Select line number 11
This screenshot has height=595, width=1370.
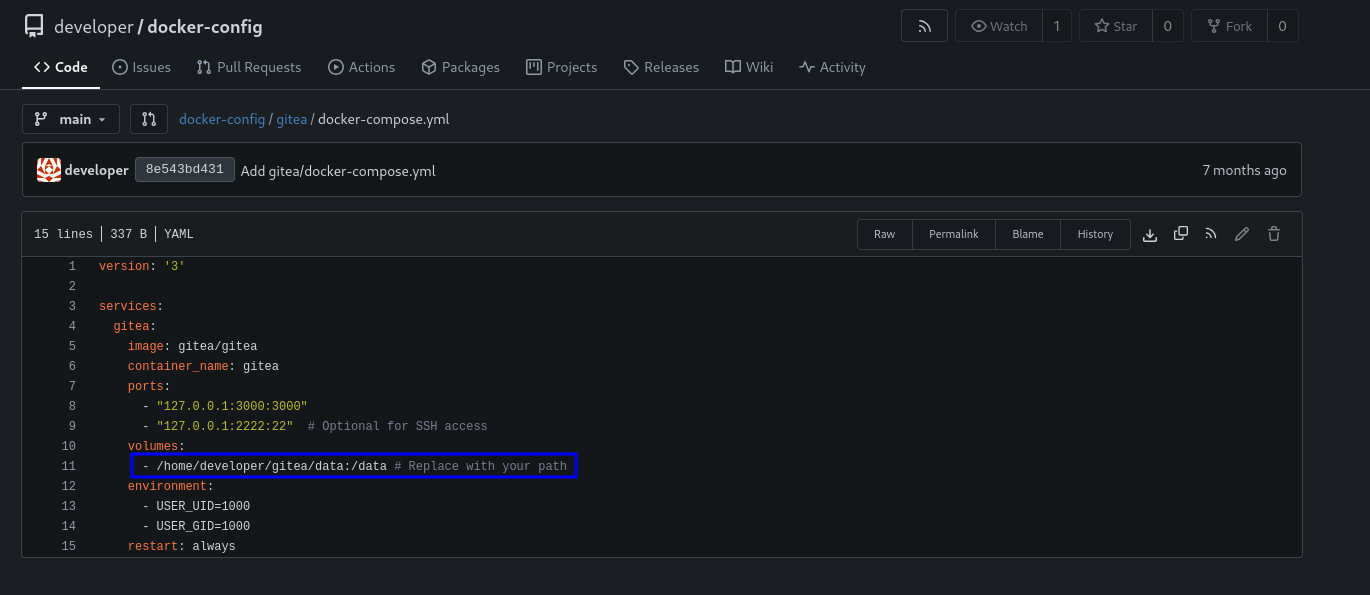click(x=69, y=466)
